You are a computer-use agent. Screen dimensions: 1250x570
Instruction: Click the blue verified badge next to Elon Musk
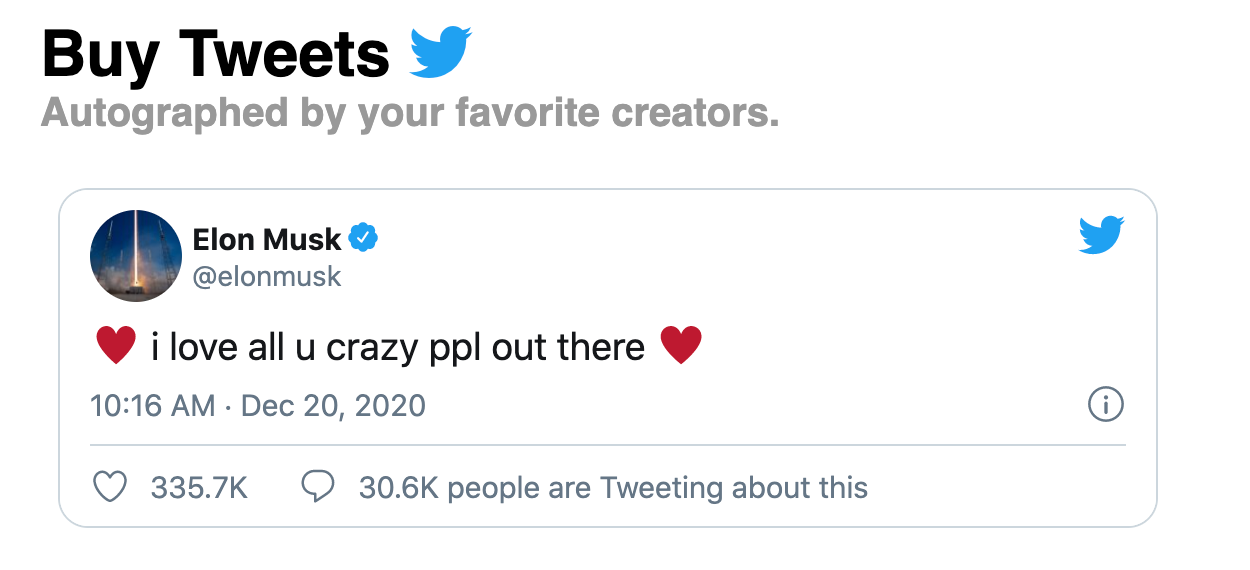[x=363, y=239]
